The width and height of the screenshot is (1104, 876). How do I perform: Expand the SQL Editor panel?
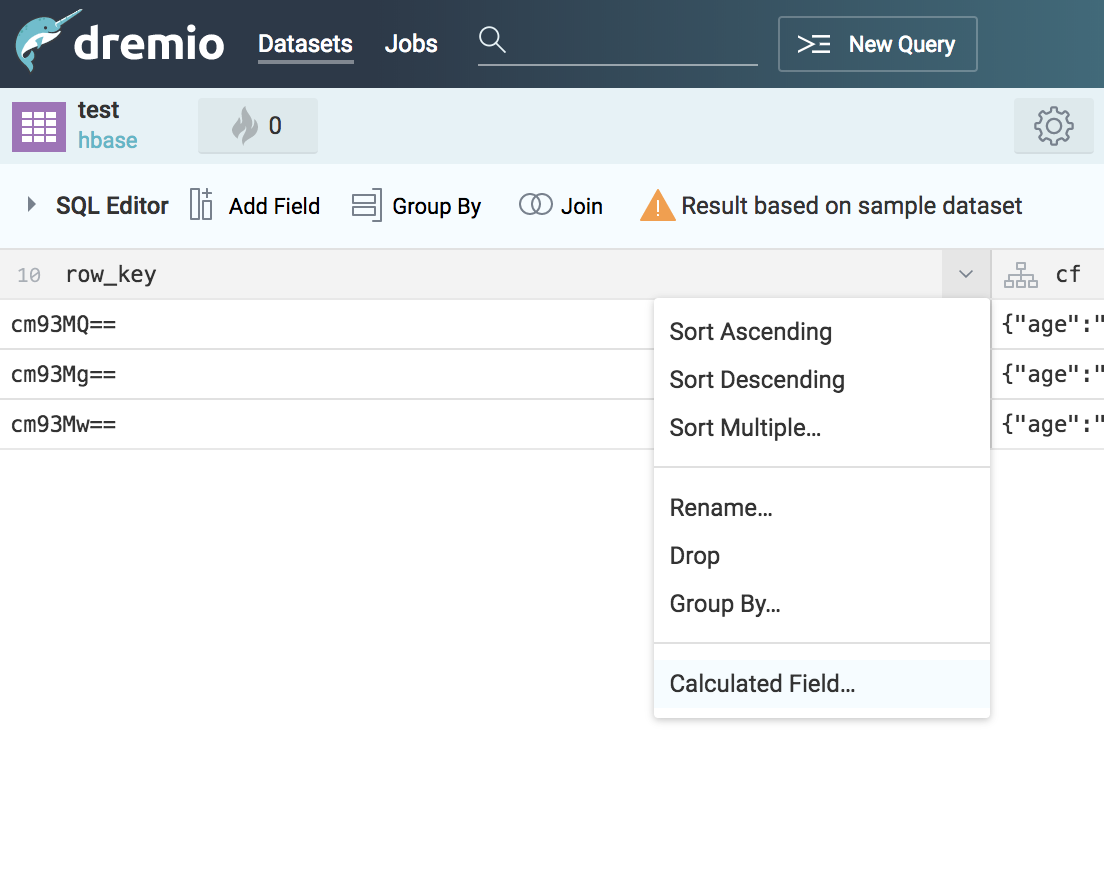point(32,205)
